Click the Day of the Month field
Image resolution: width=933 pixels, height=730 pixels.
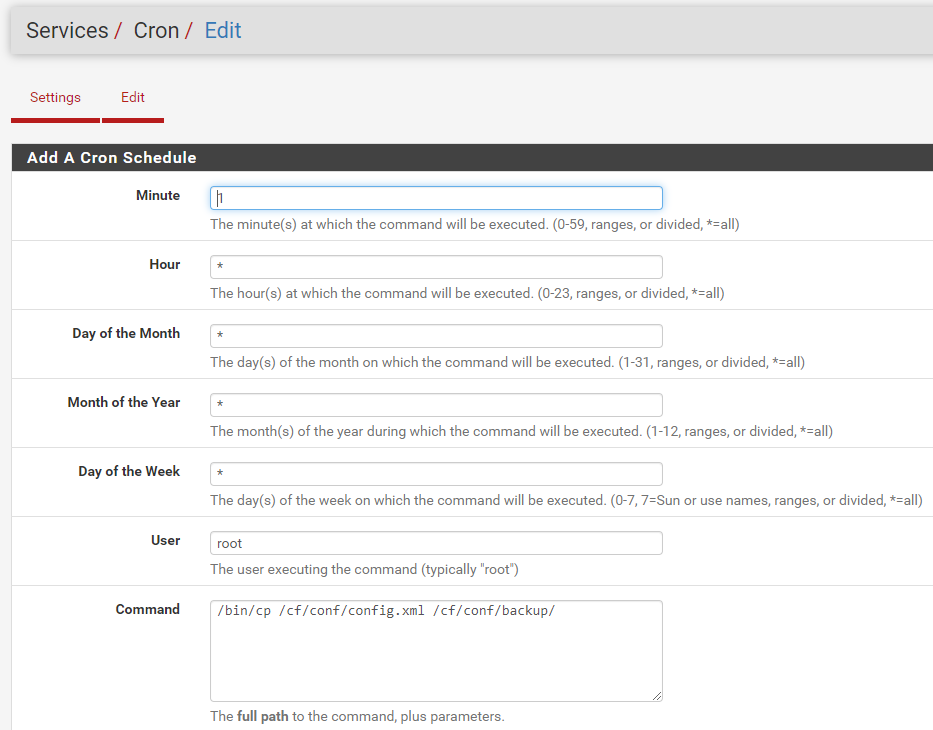(436, 336)
